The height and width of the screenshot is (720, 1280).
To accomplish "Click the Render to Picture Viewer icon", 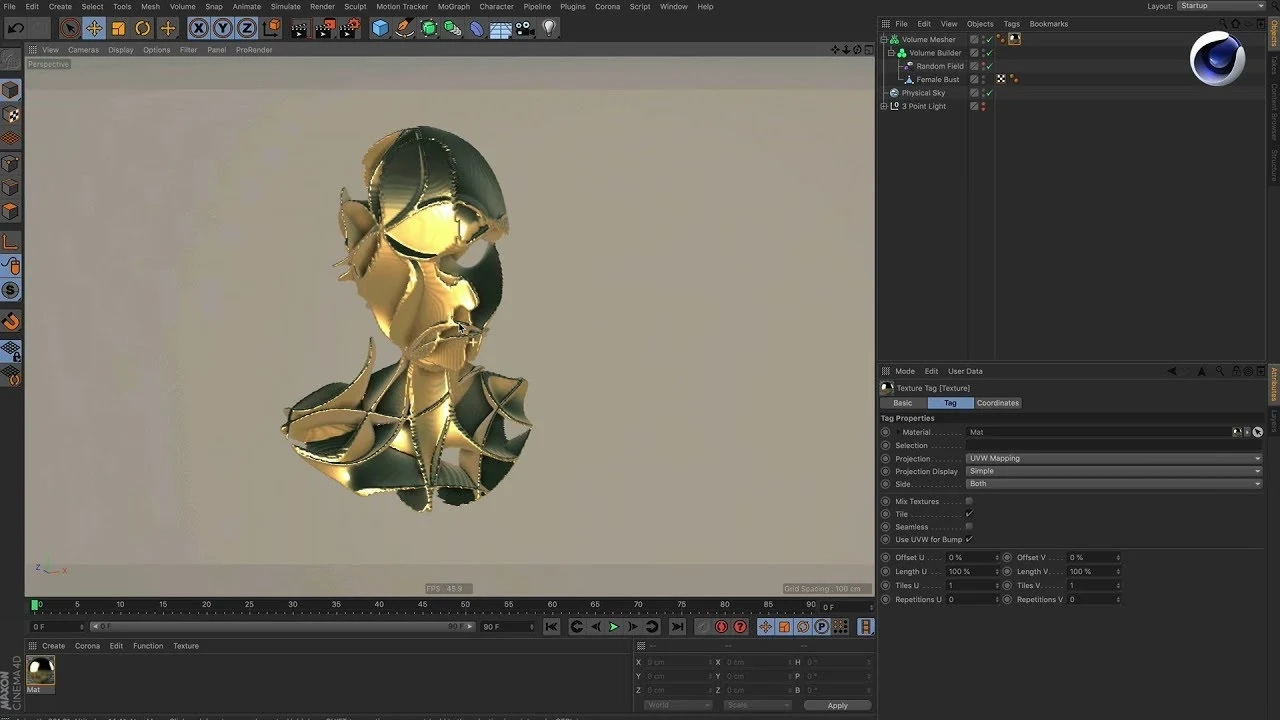I will 324,28.
